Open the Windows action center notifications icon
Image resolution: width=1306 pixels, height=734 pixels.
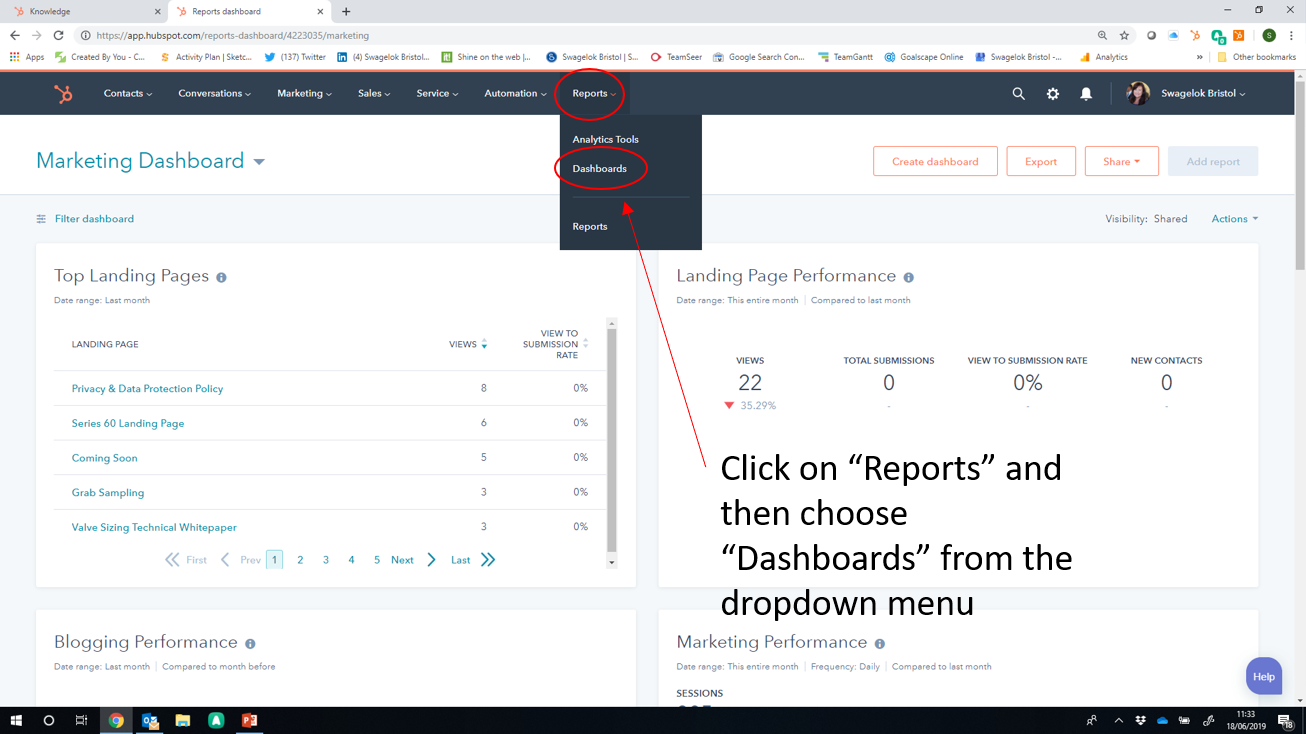click(x=1285, y=720)
